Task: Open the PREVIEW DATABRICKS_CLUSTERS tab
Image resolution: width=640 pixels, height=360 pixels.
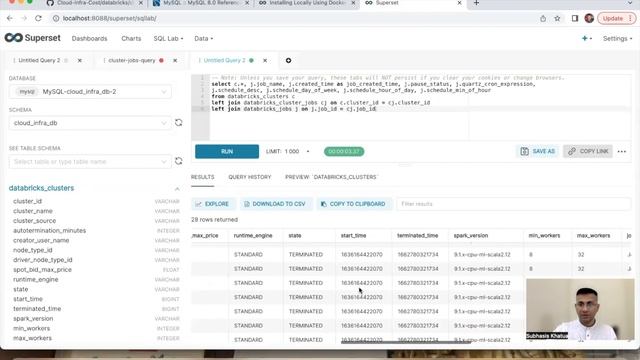Action: coord(331,177)
